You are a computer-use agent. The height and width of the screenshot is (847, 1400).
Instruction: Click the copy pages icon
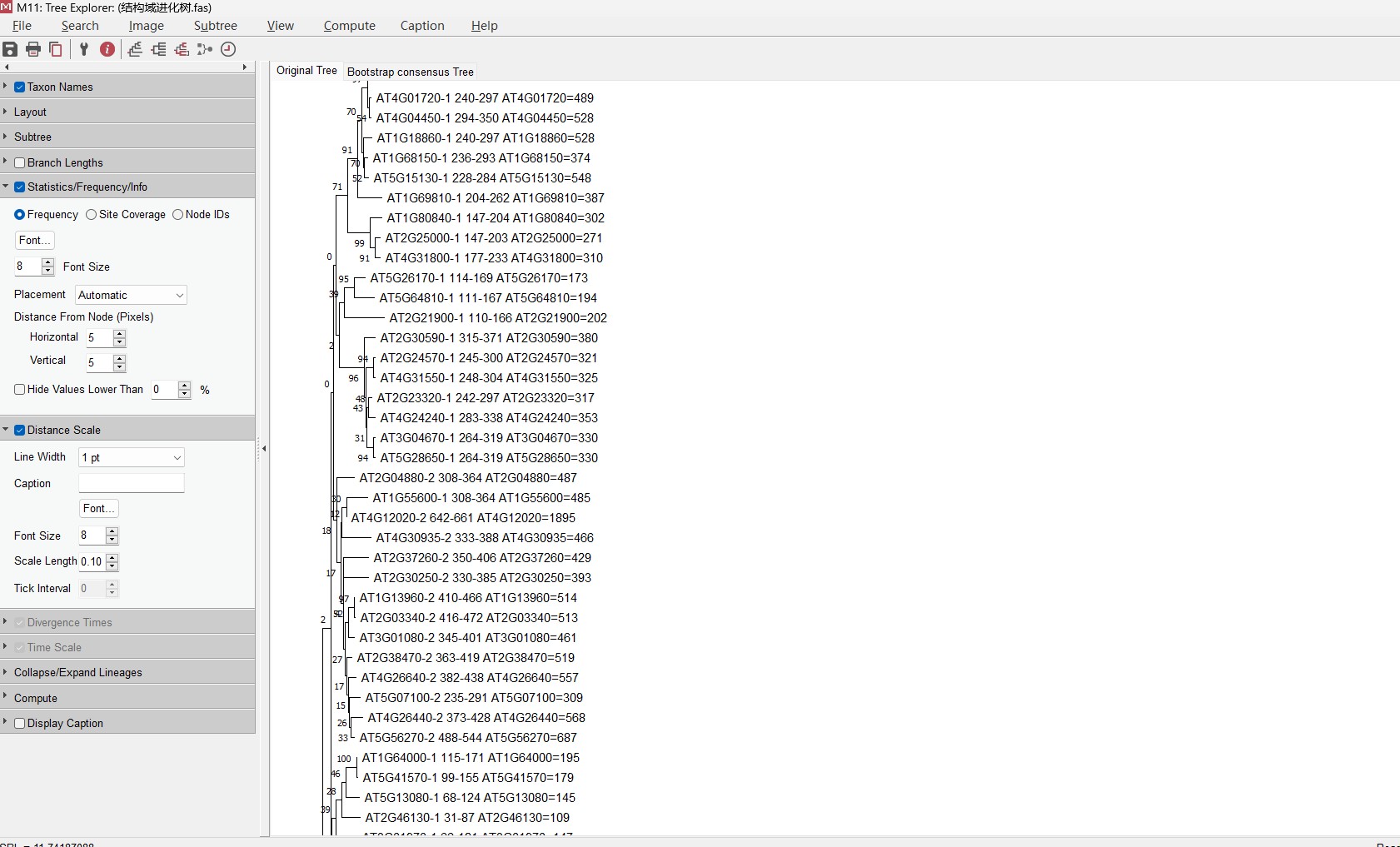coord(56,49)
